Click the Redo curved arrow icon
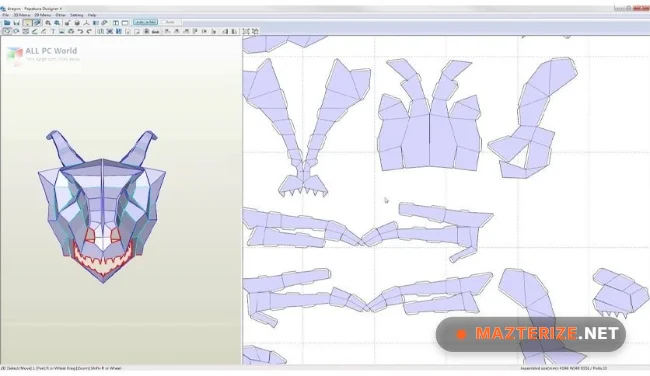 [x=90, y=31]
